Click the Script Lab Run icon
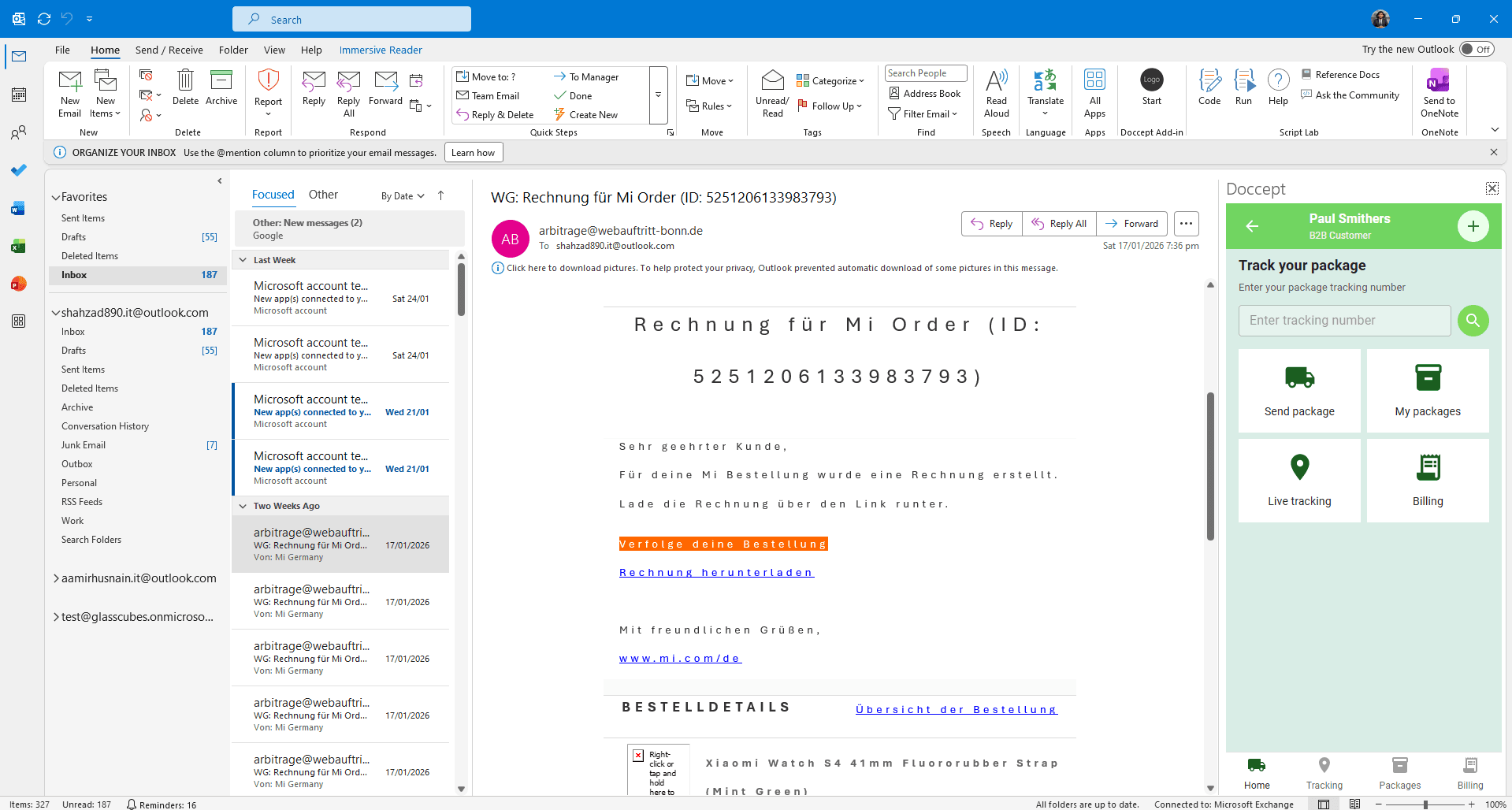The image size is (1512, 810). click(x=1244, y=87)
